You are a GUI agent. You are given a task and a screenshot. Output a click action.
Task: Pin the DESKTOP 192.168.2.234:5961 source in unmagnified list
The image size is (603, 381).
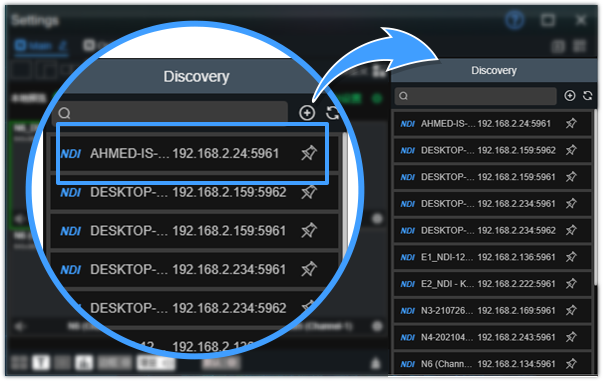[571, 203]
